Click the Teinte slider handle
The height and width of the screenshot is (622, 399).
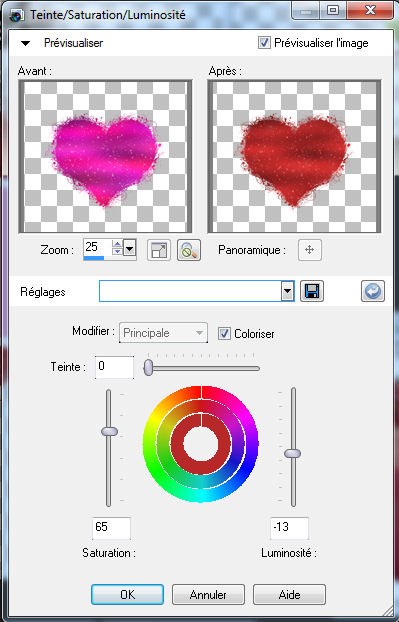coord(148,367)
